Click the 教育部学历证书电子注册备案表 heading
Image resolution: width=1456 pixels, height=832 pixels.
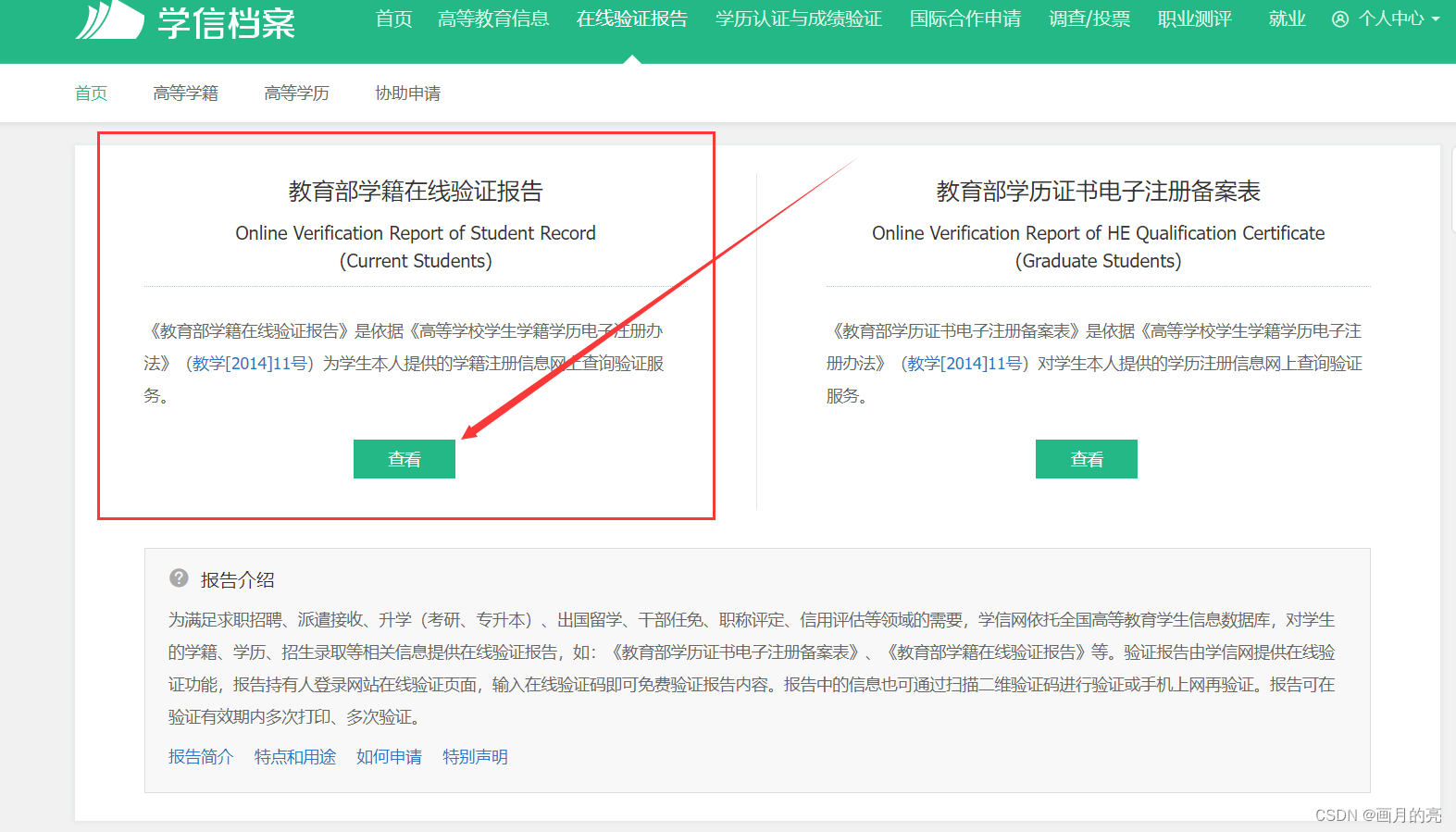coord(1099,192)
